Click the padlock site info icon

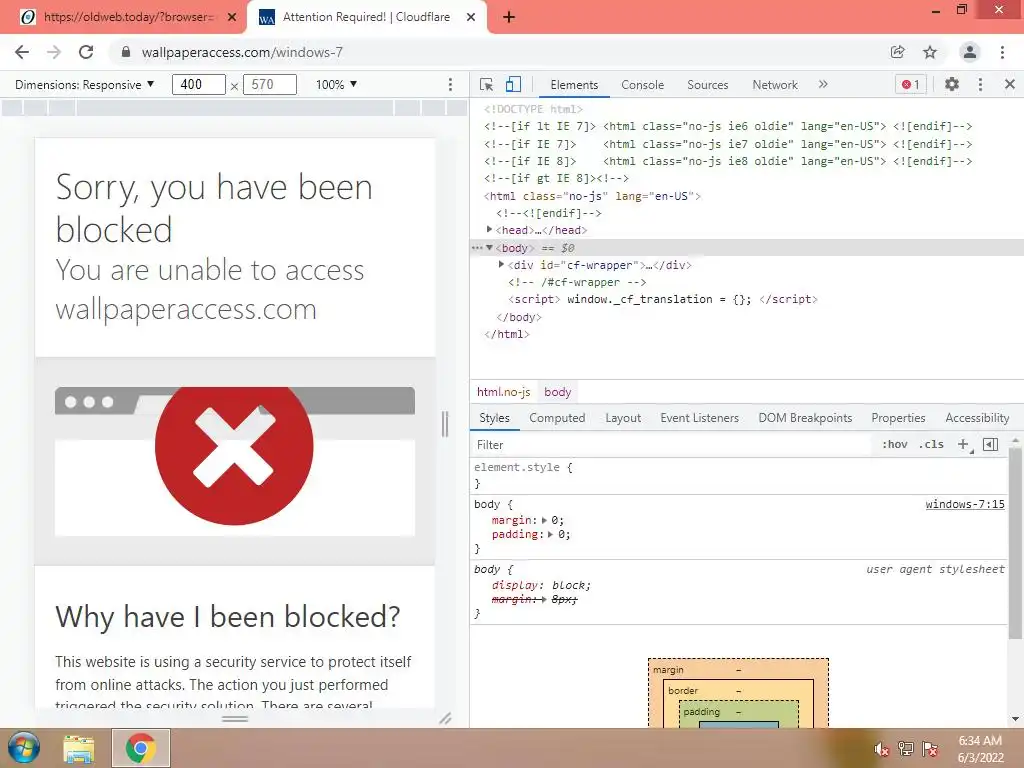[126, 52]
